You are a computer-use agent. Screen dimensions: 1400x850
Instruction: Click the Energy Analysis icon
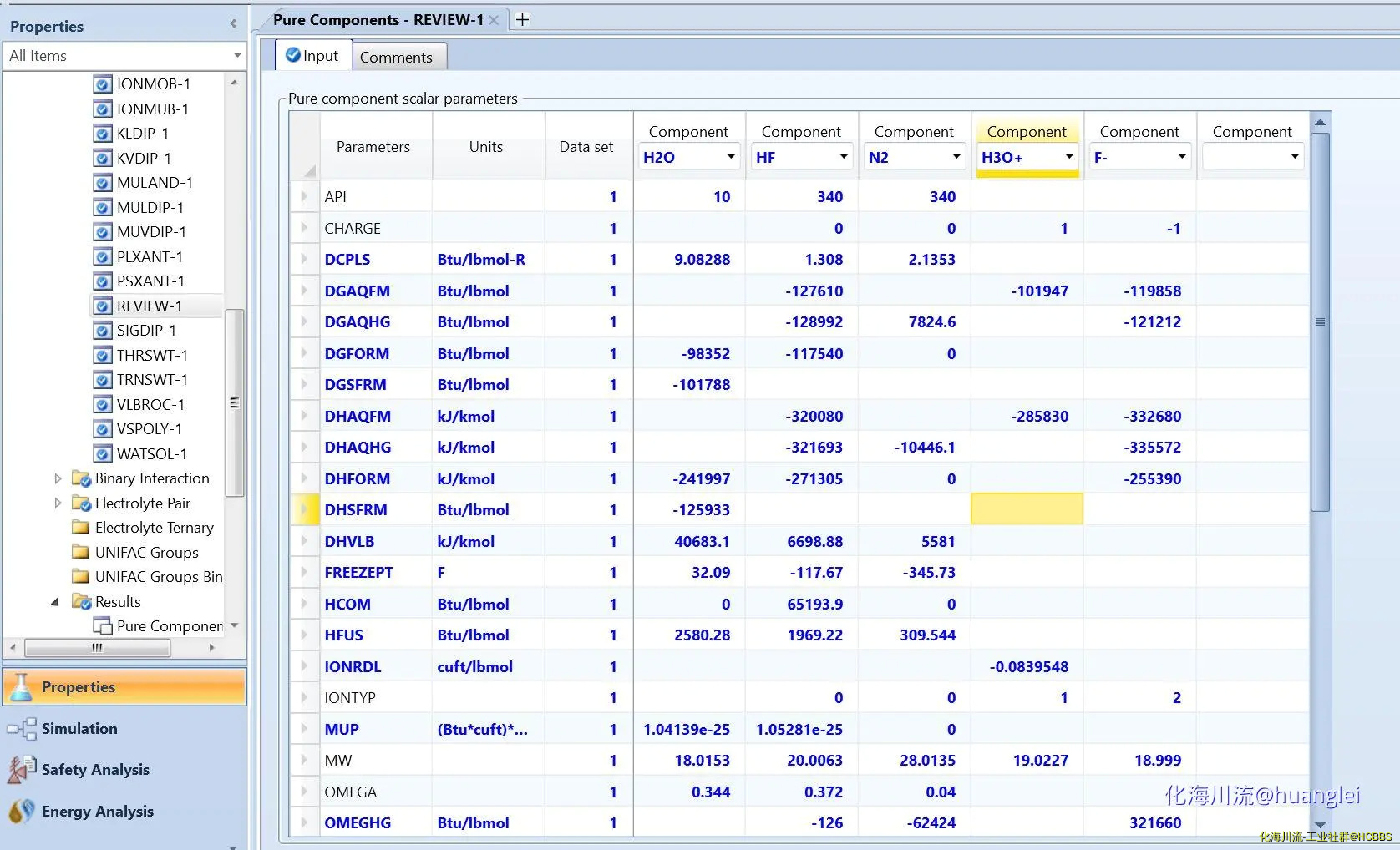point(22,812)
